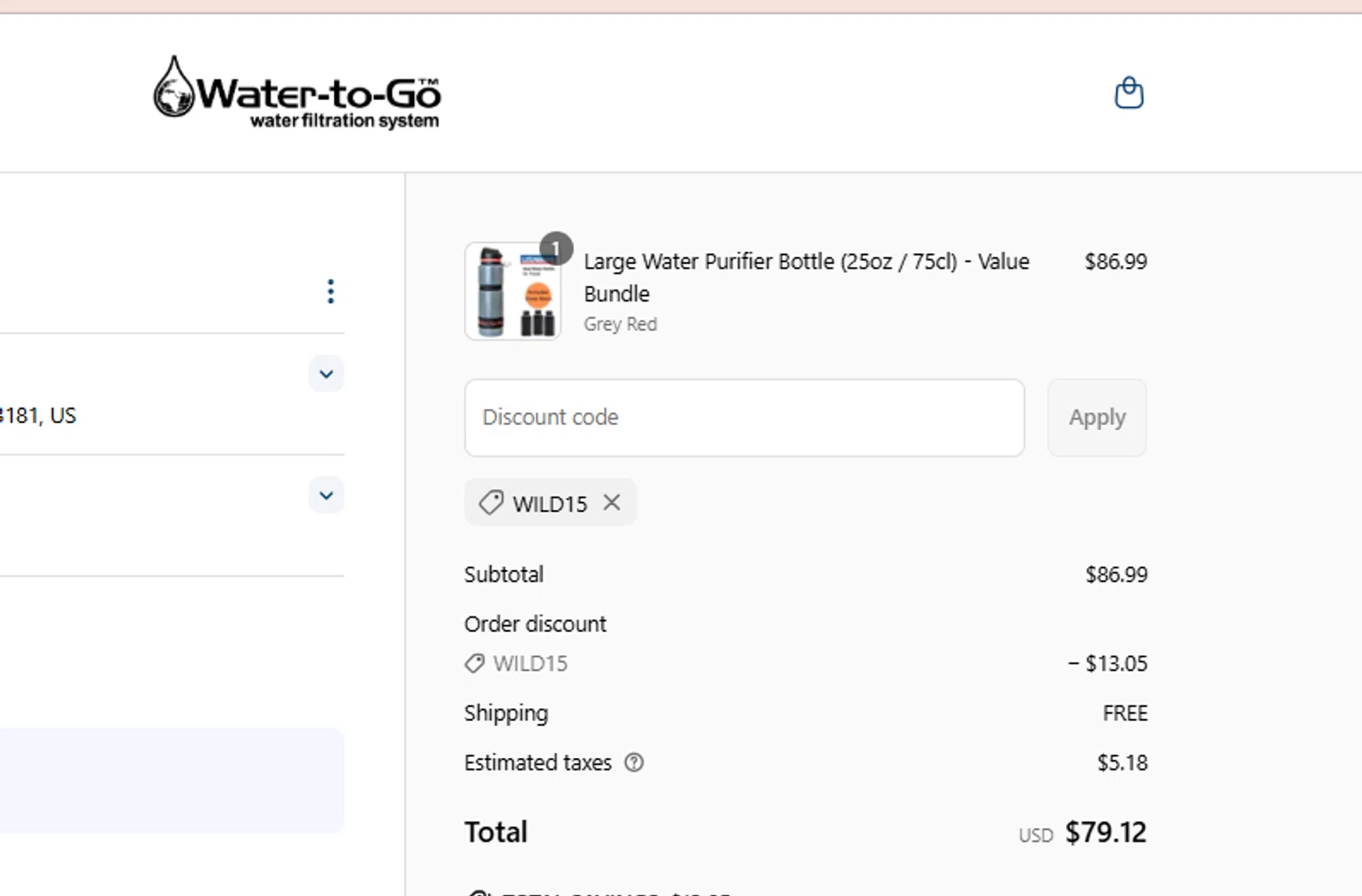Click the WILD15 tag icon in the chip

(x=490, y=502)
